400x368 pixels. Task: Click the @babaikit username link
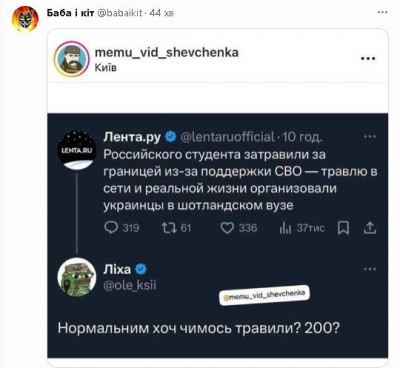point(119,13)
